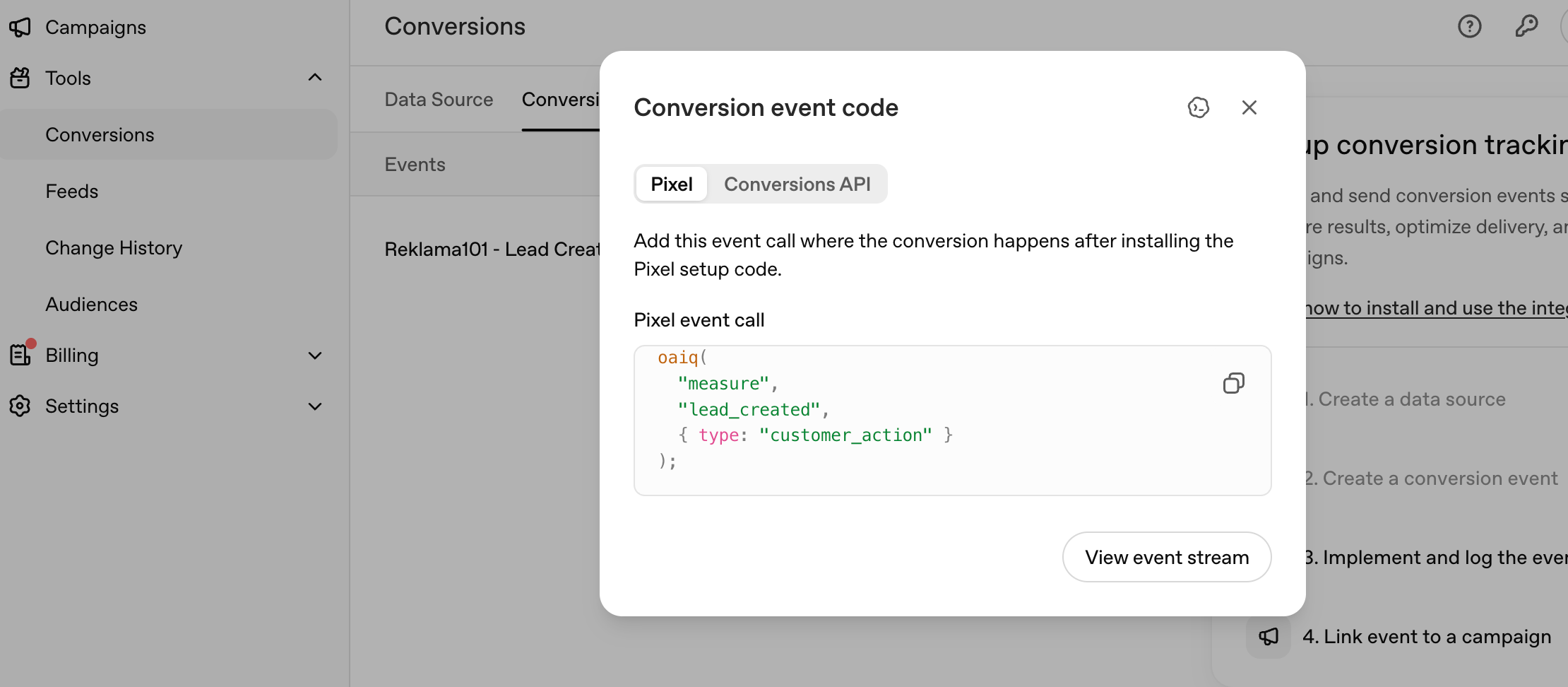Click step 4 Link event to a campaign
The height and width of the screenshot is (687, 1568).
[x=1427, y=636]
